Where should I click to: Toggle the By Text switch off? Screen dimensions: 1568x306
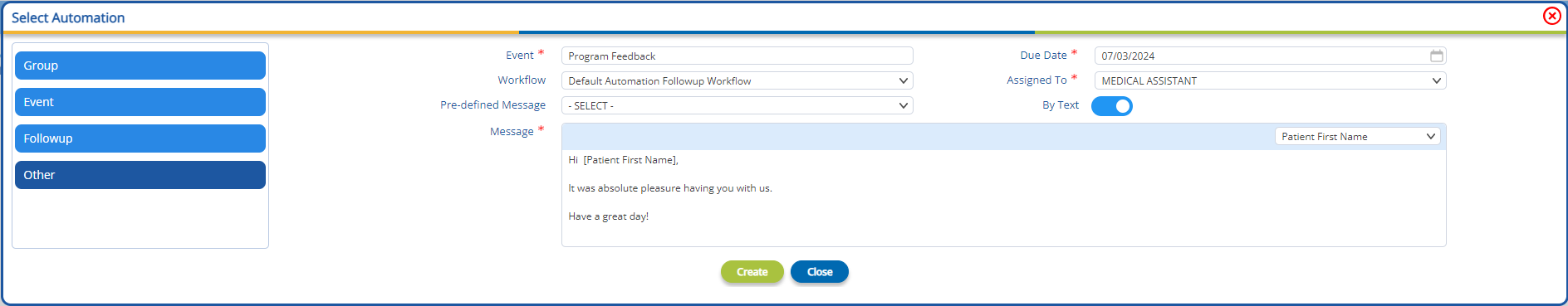pyautogui.click(x=1112, y=106)
